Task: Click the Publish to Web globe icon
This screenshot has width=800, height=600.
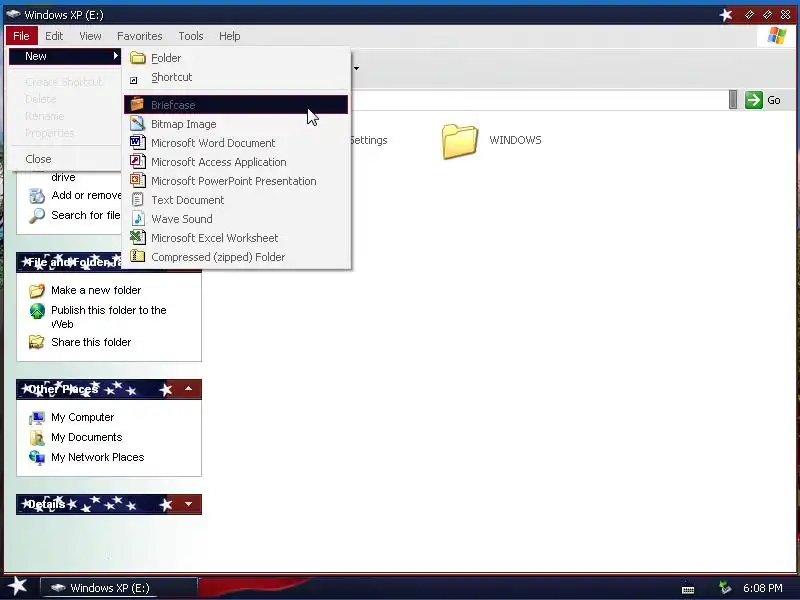Action: 37,311
